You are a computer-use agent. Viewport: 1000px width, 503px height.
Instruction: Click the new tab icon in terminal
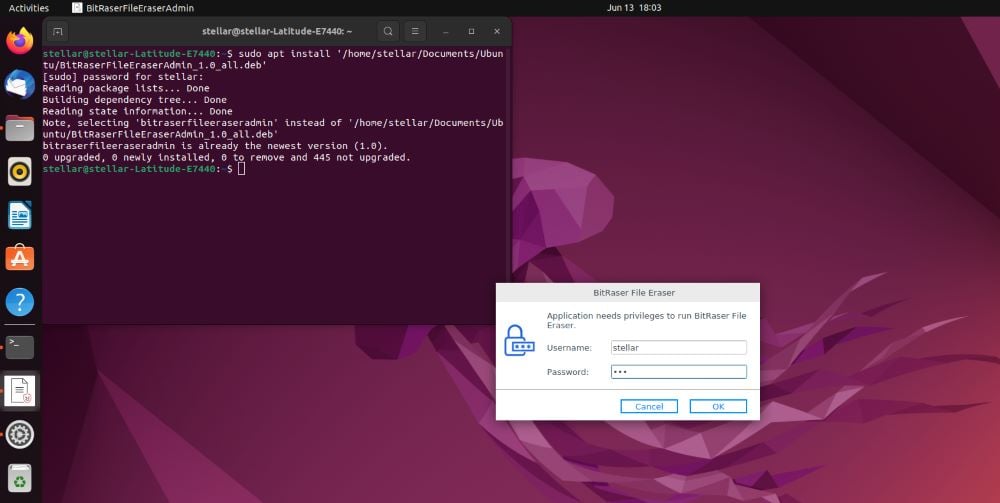click(57, 31)
